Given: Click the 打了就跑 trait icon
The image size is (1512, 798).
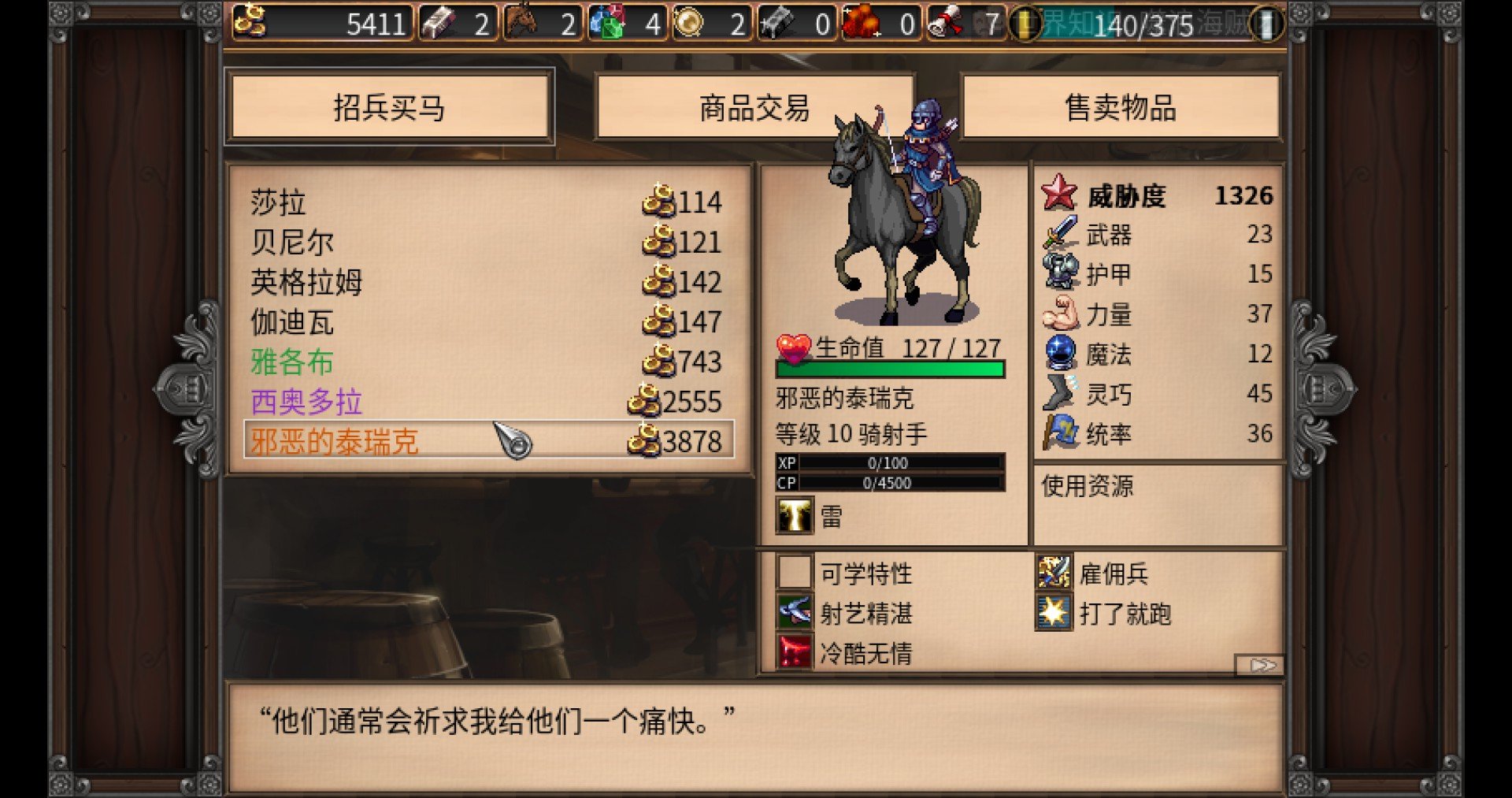Looking at the screenshot, I should (x=1054, y=613).
